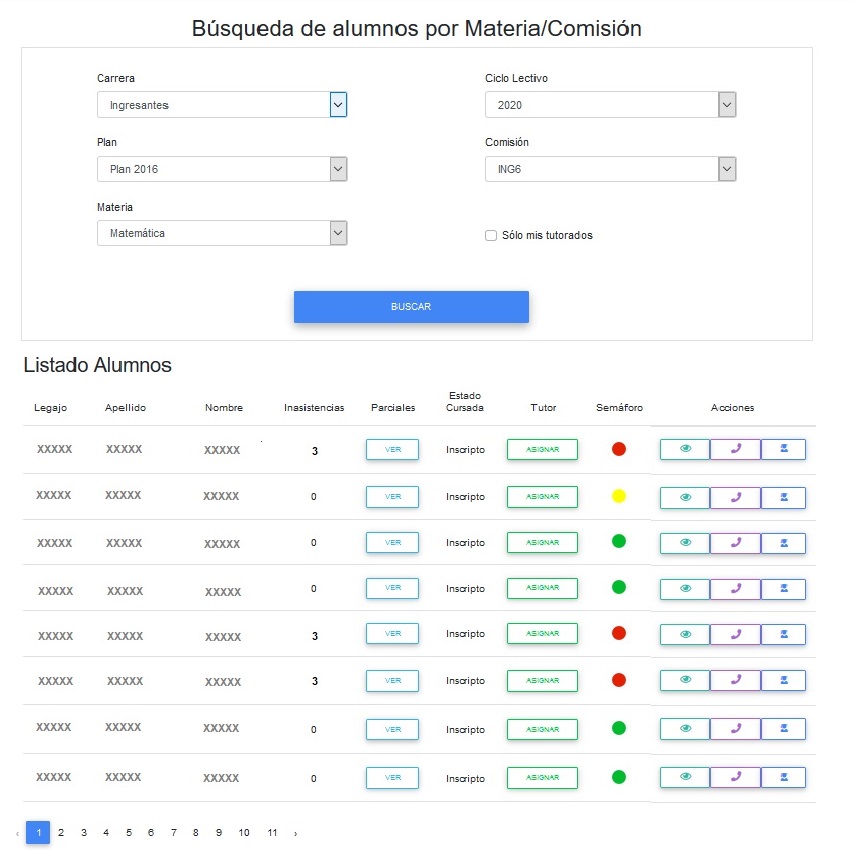The height and width of the screenshot is (850, 854).
Task: Expand the Comisión dropdown showing ING6
Action: 610,169
